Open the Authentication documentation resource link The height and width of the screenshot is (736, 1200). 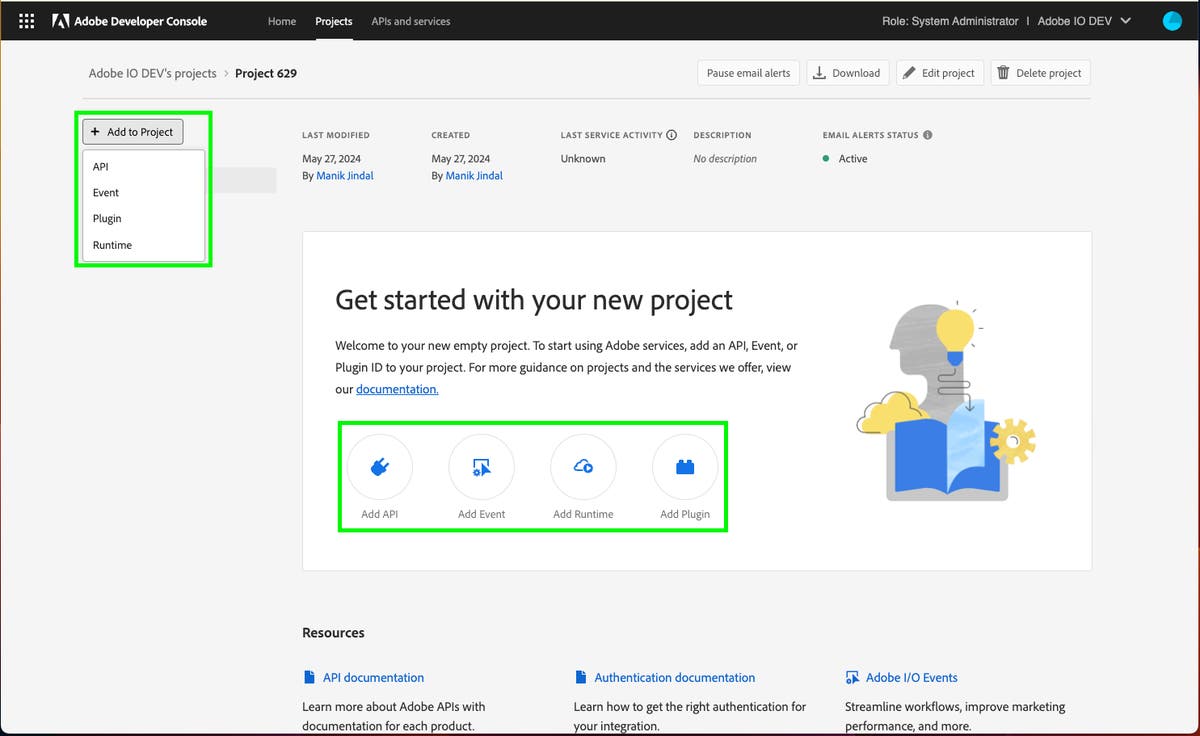674,677
